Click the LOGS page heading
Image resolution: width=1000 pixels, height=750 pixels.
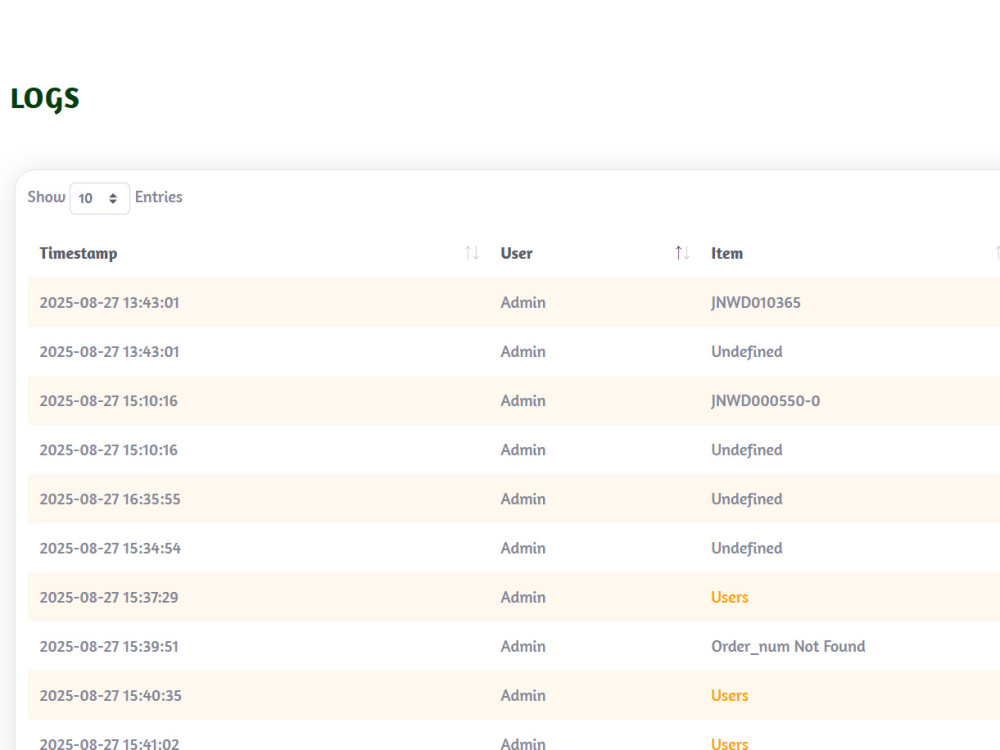pyautogui.click(x=45, y=99)
